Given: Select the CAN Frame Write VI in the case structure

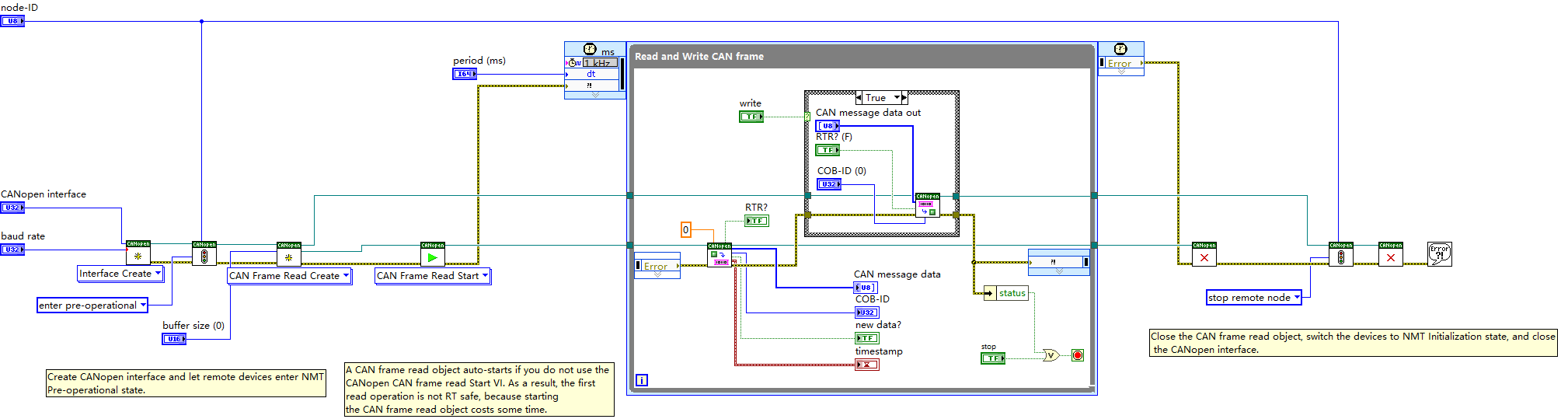Looking at the screenshot, I should point(928,205).
